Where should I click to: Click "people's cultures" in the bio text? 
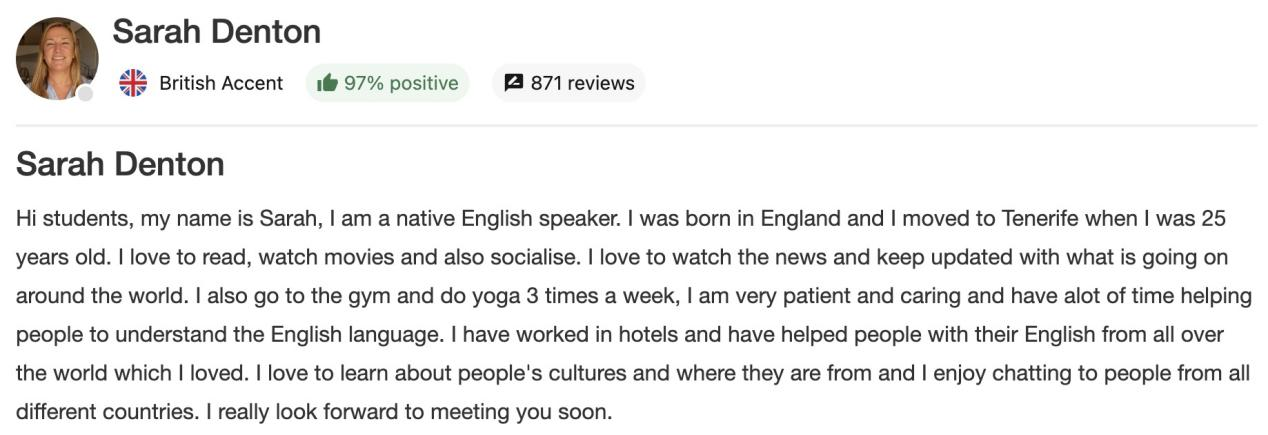coord(569,373)
